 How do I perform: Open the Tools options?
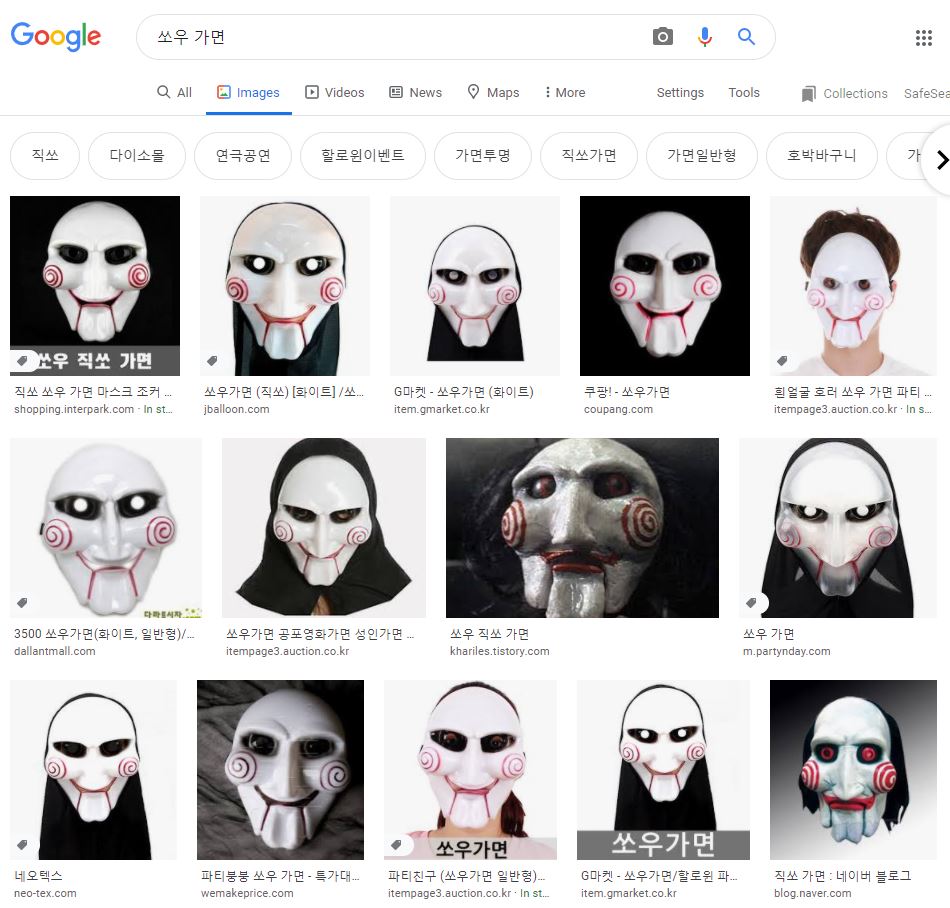click(x=744, y=93)
